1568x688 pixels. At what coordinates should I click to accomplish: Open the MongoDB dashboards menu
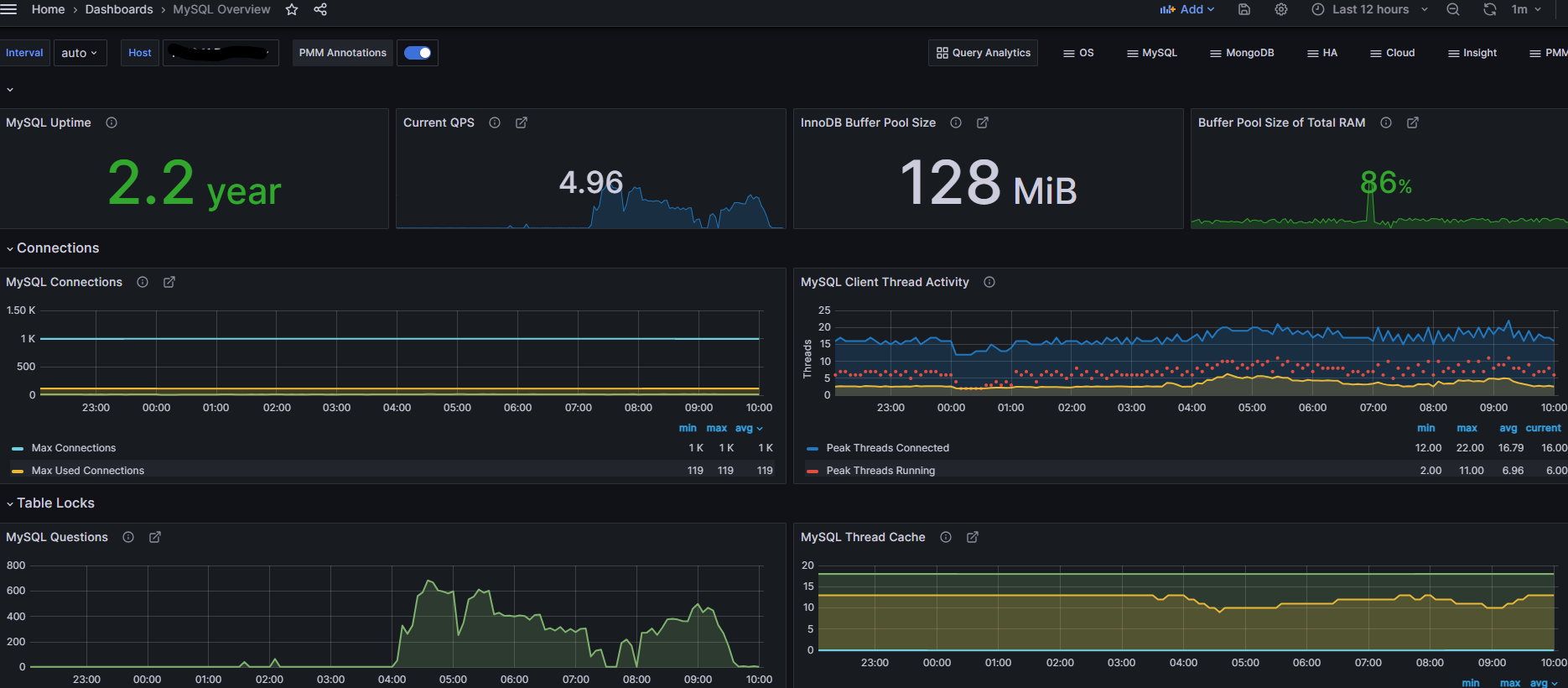[x=1242, y=53]
